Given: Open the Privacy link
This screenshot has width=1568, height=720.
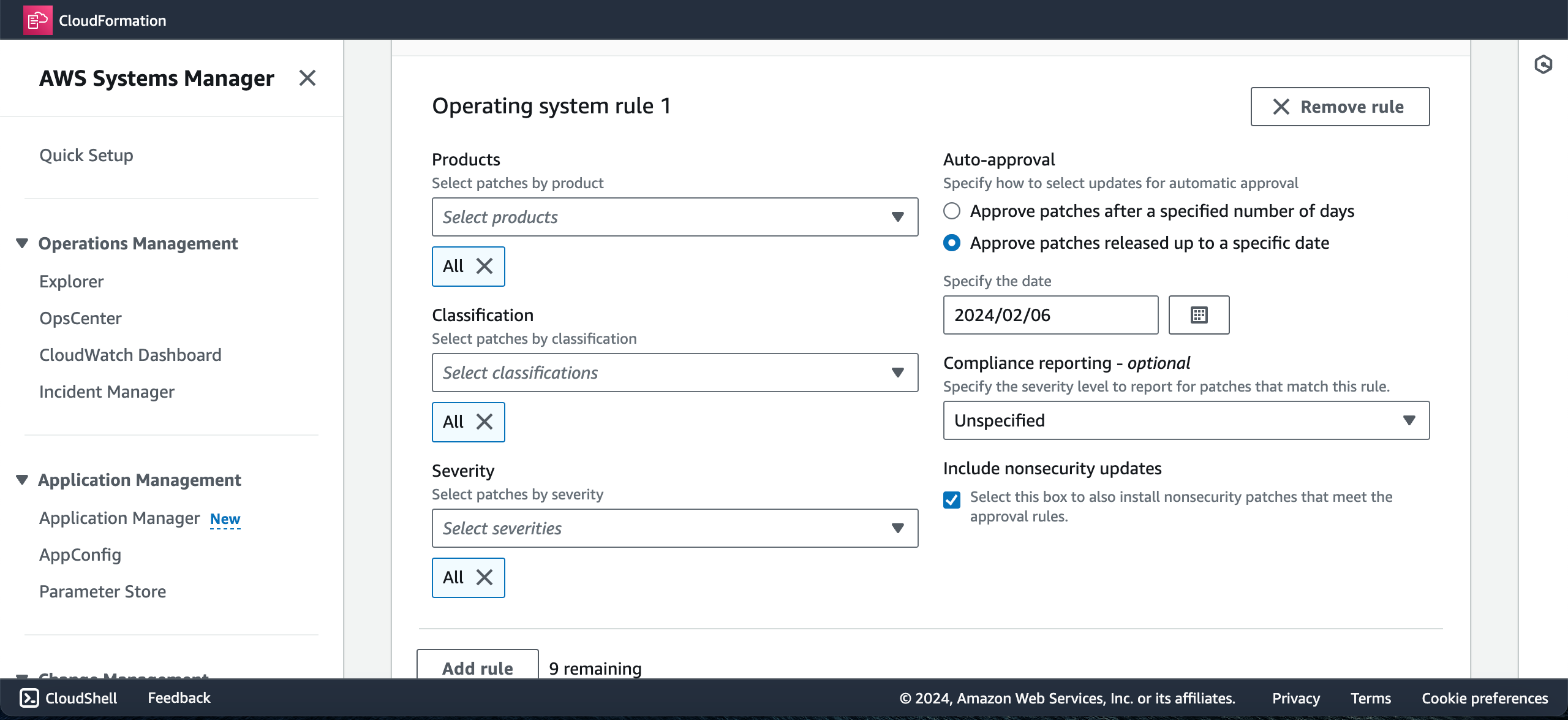Looking at the screenshot, I should (x=1296, y=698).
